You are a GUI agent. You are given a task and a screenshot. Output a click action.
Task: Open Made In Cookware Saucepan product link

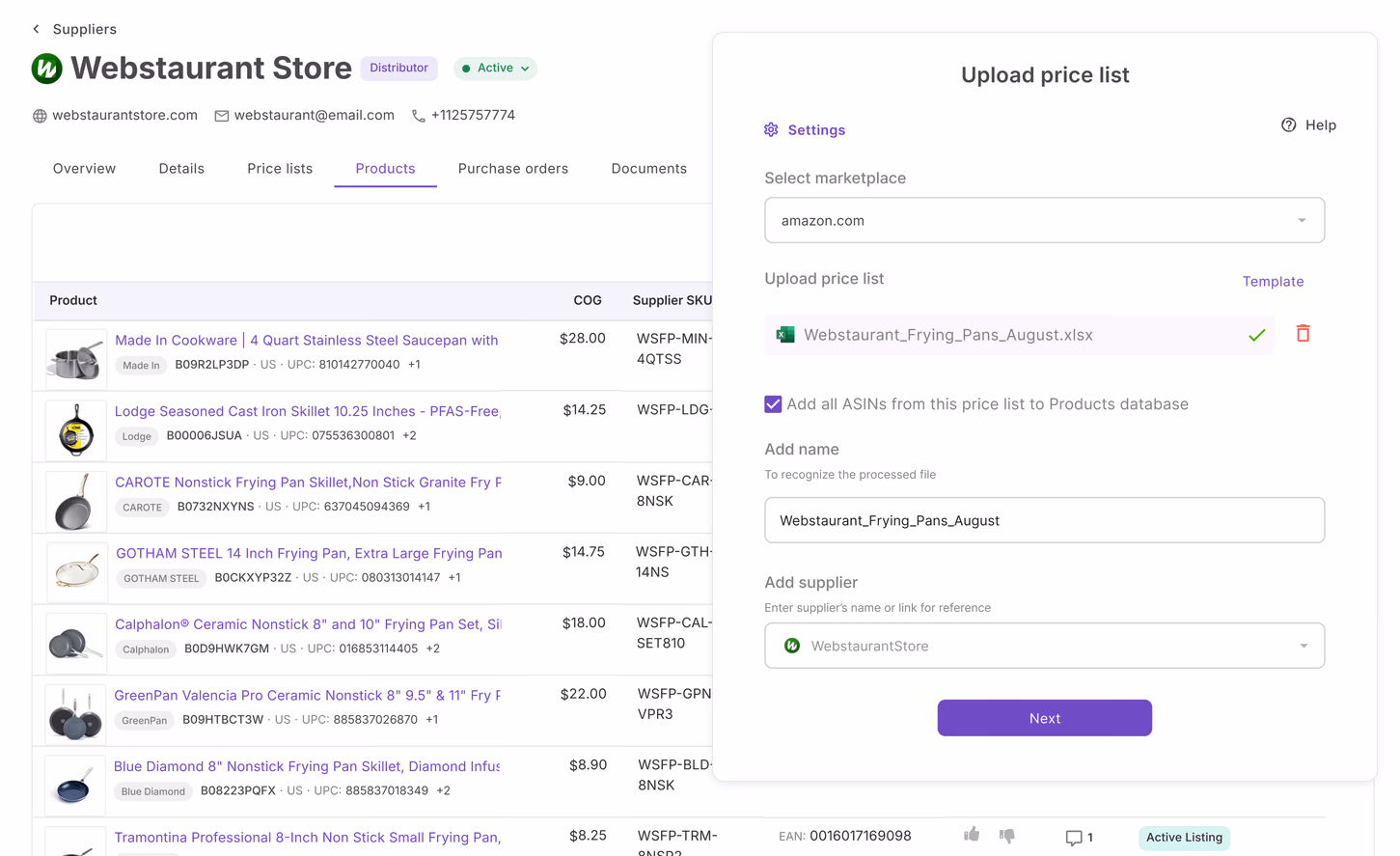pos(307,340)
